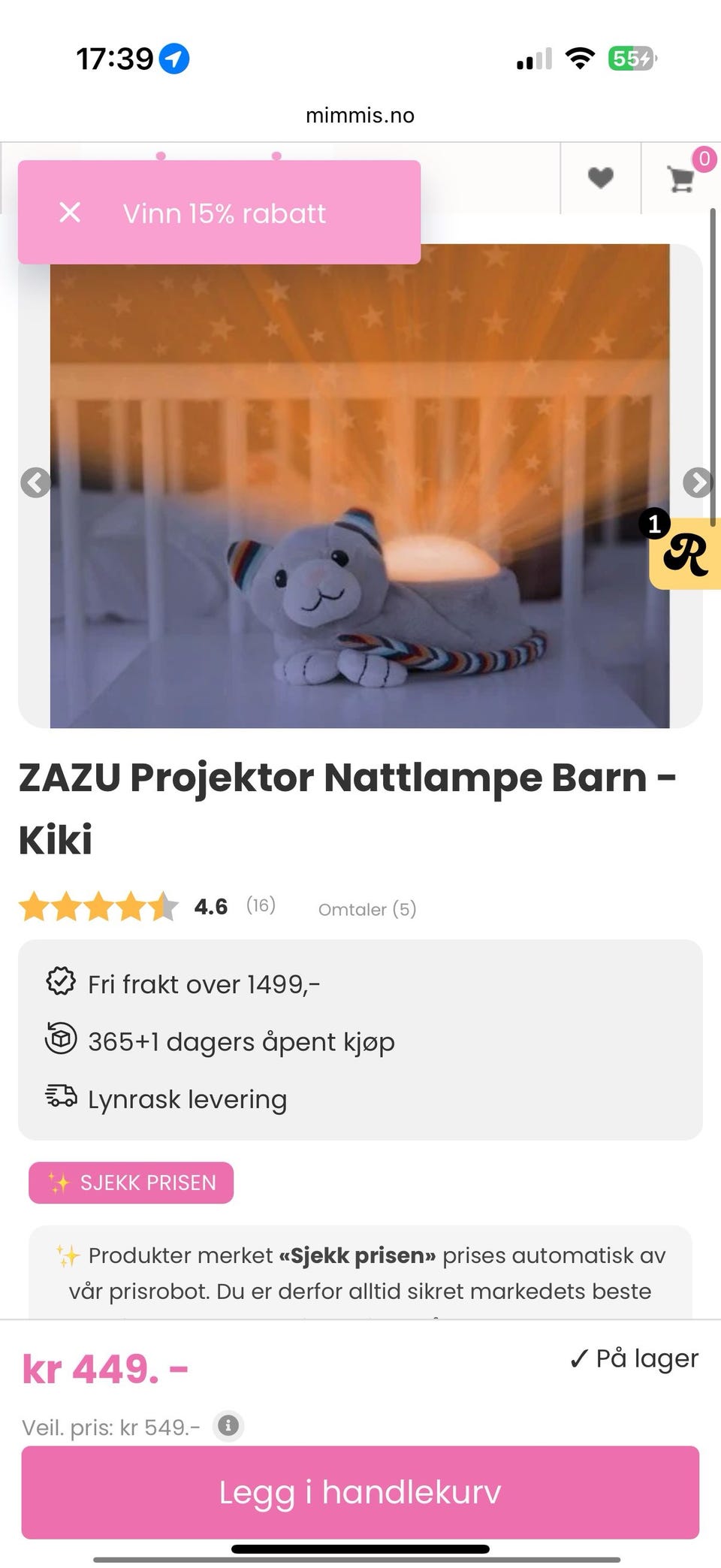Screen dimensions: 721x1568
Task: Show the next product image
Action: click(698, 482)
